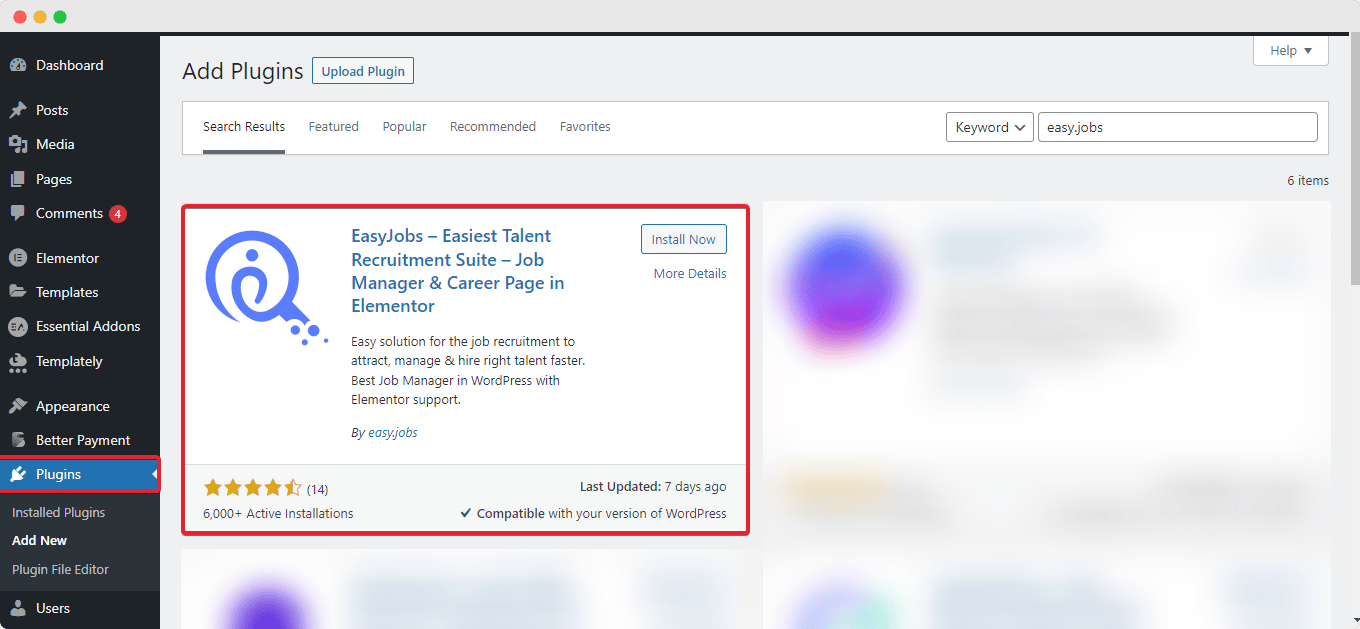Click the Posts pushpin icon

click(x=18, y=110)
